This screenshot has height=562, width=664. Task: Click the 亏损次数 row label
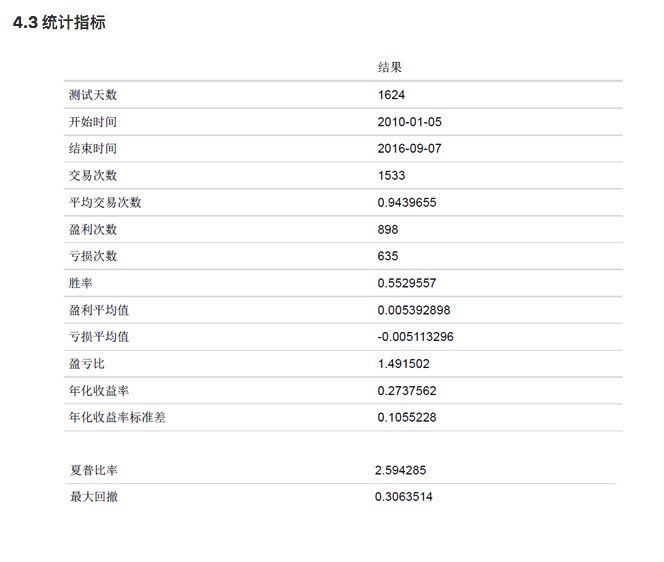(x=93, y=256)
